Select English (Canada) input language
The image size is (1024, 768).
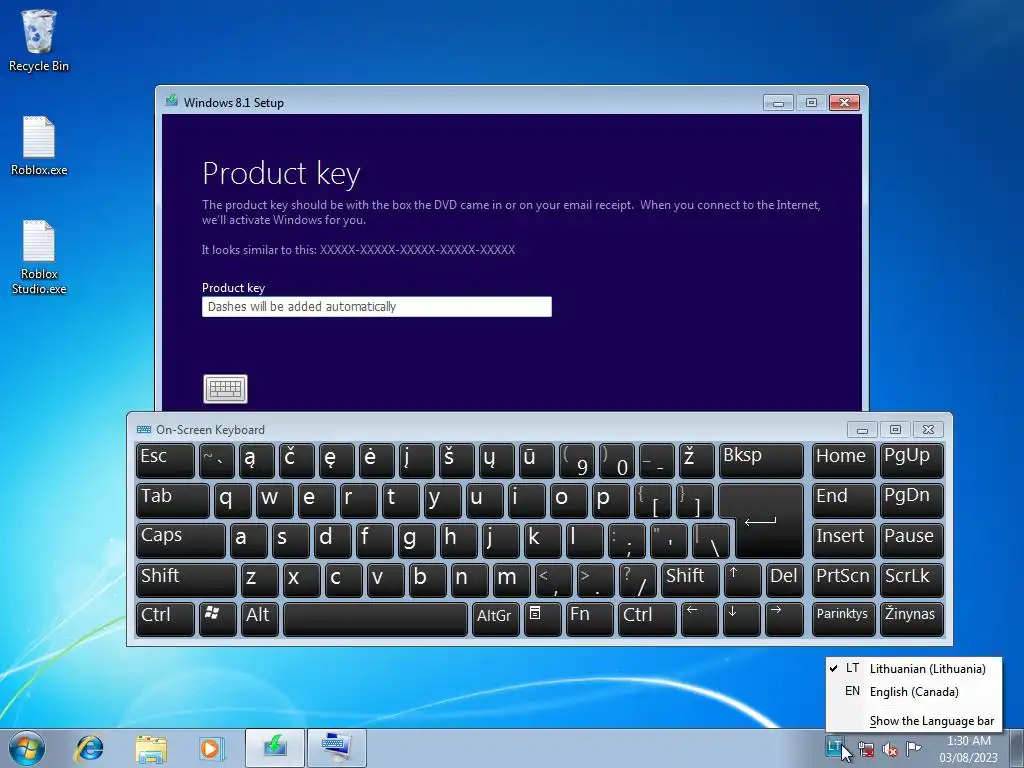(914, 692)
